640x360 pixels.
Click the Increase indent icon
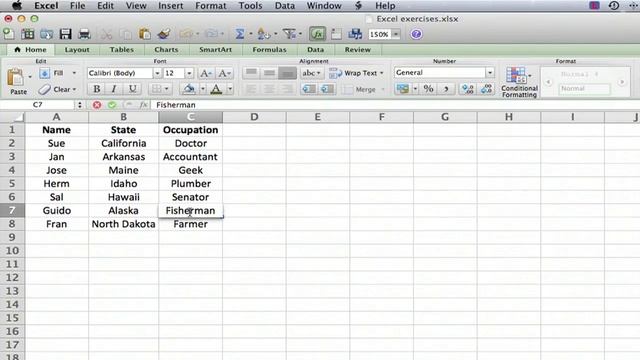[327, 89]
